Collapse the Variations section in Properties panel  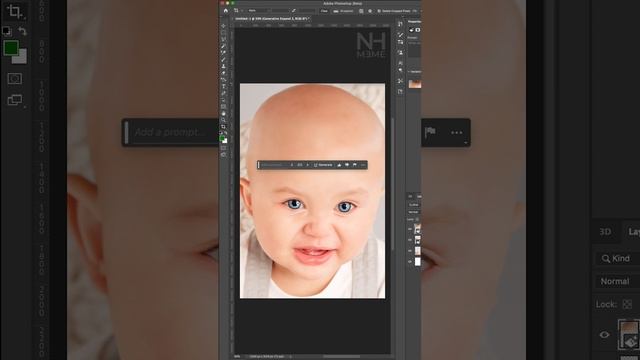pyautogui.click(x=409, y=71)
